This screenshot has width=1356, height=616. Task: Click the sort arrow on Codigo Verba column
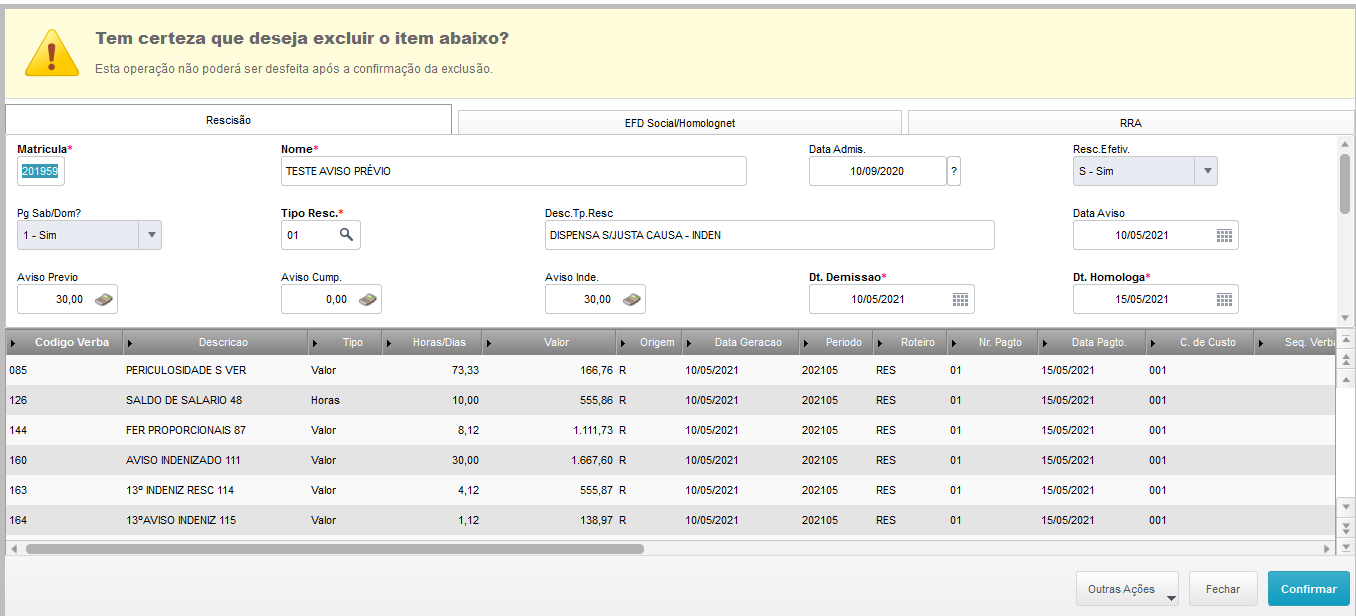pos(12,343)
